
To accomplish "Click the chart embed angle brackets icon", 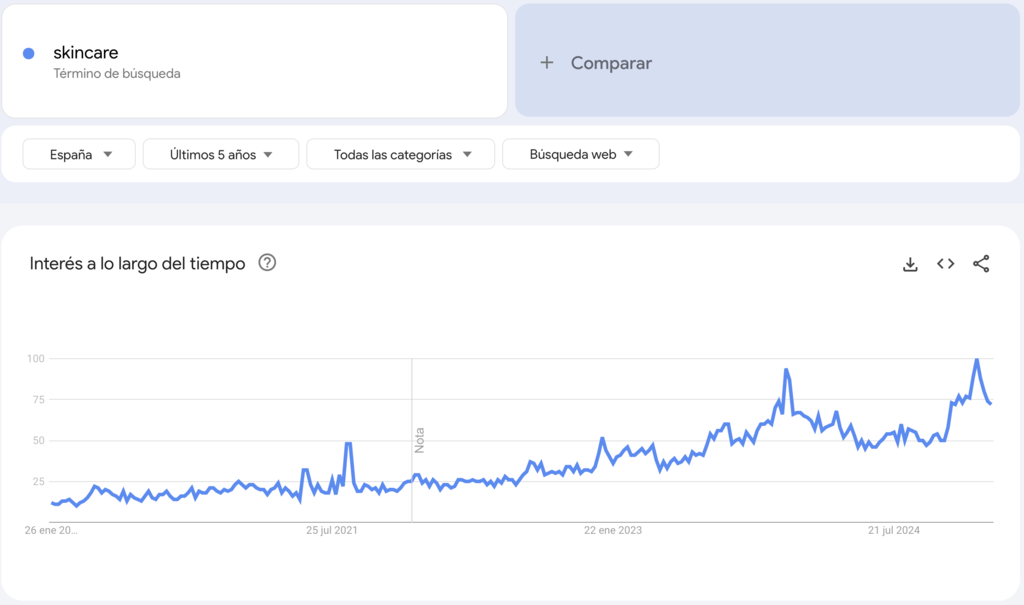I will 945,263.
